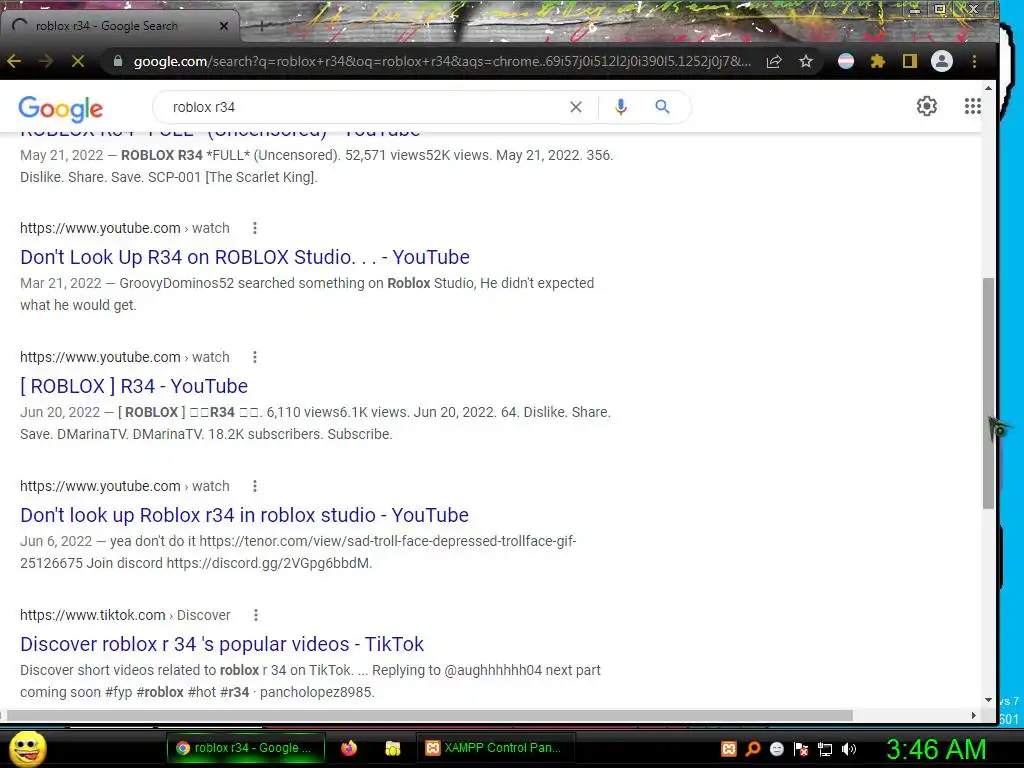Clear the search box with the X icon
Screen dimensions: 1024x768
pyautogui.click(x=575, y=107)
